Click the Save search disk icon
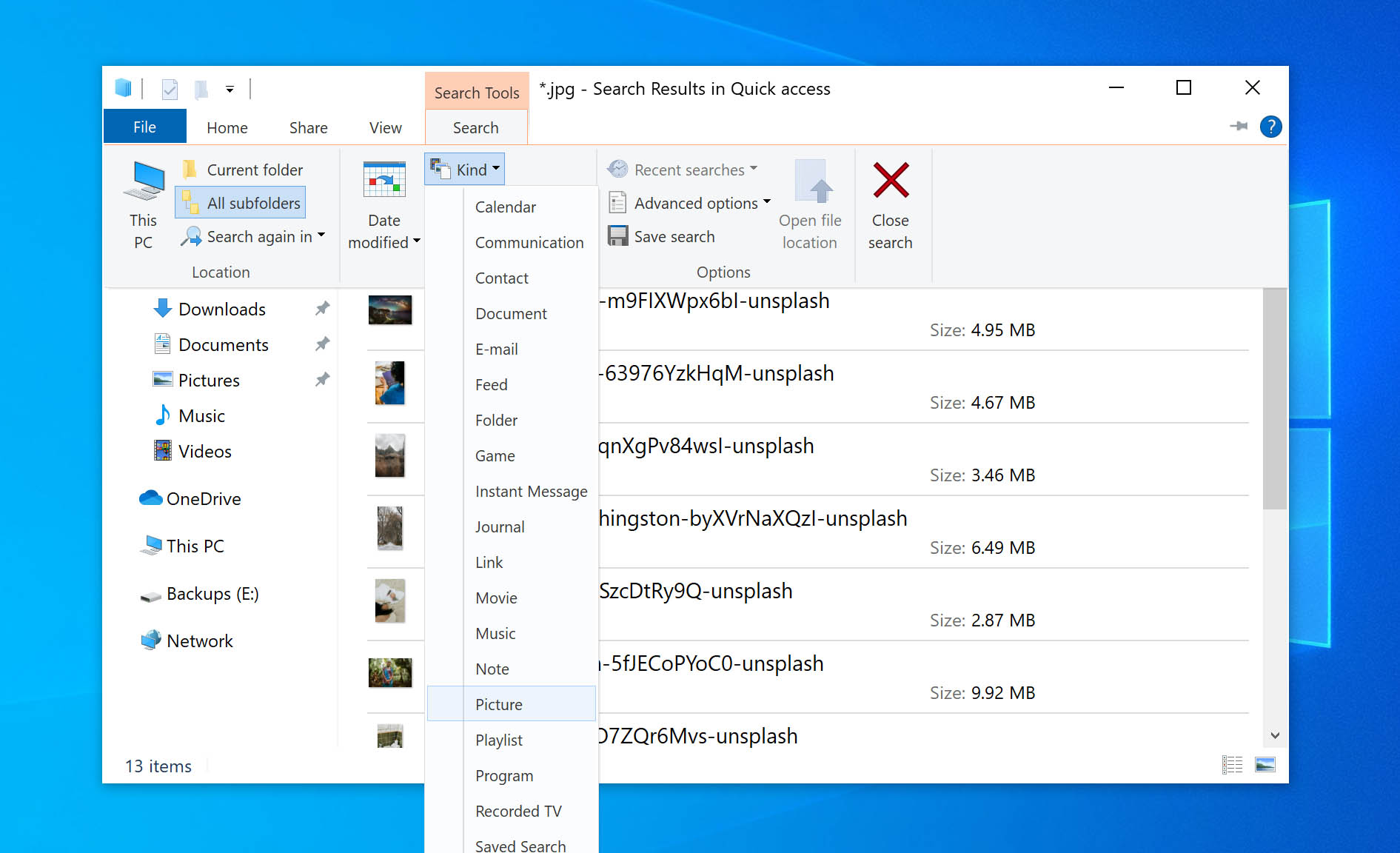 coord(618,236)
